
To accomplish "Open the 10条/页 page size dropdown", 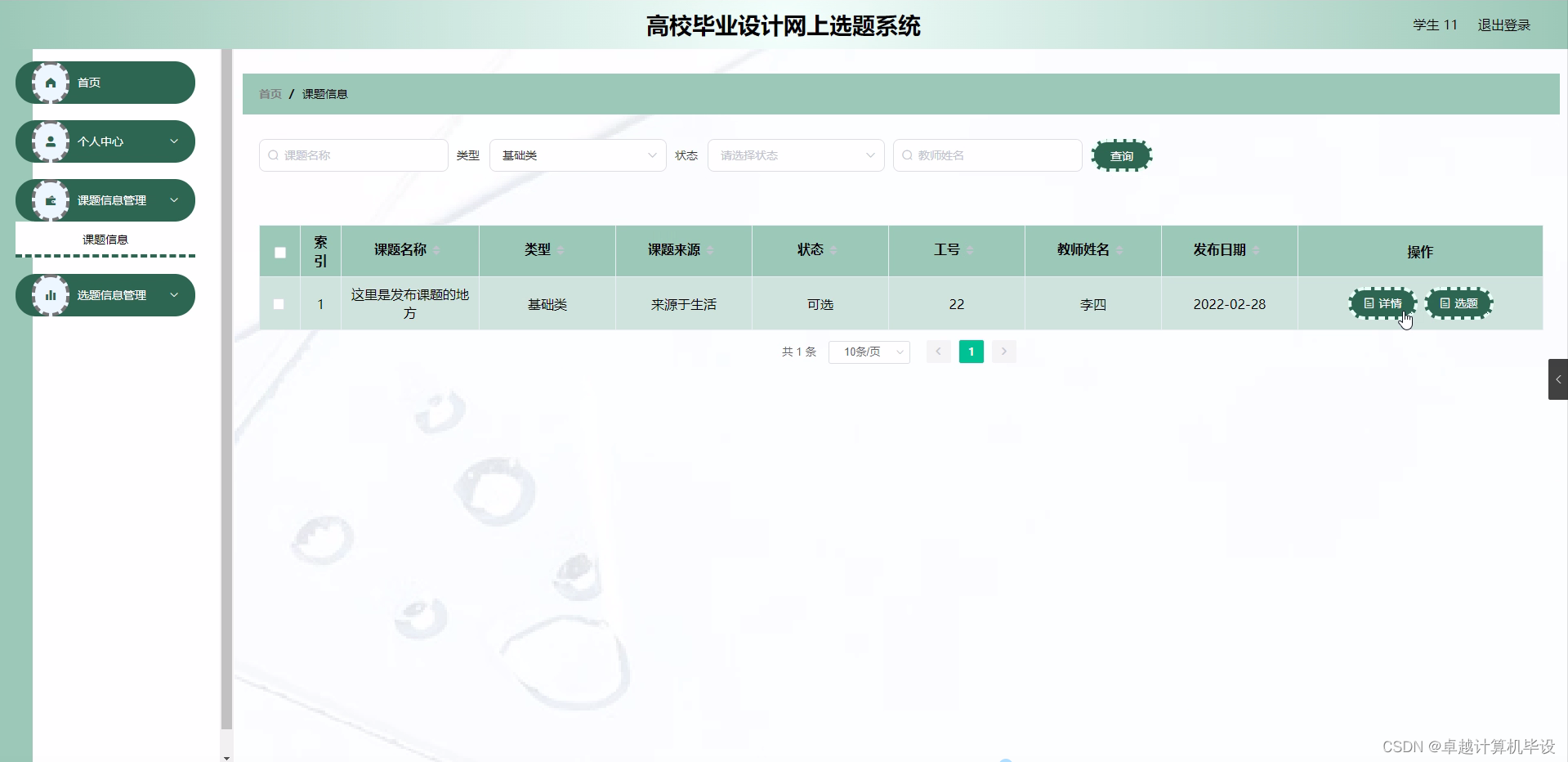I will 869,352.
